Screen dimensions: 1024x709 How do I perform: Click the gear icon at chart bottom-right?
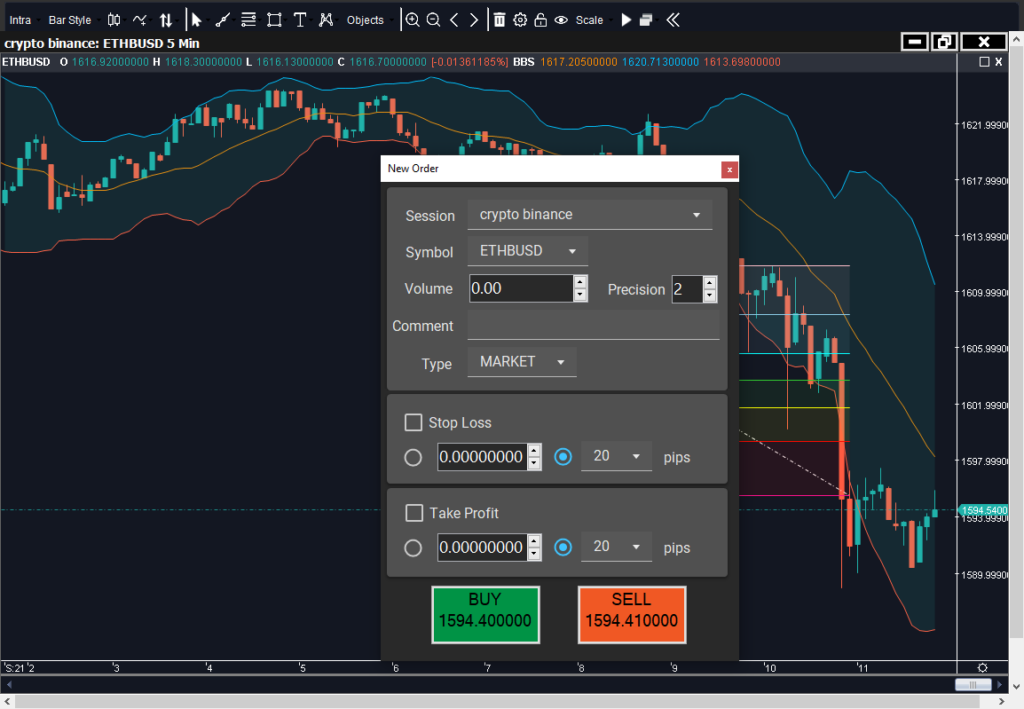(x=982, y=667)
